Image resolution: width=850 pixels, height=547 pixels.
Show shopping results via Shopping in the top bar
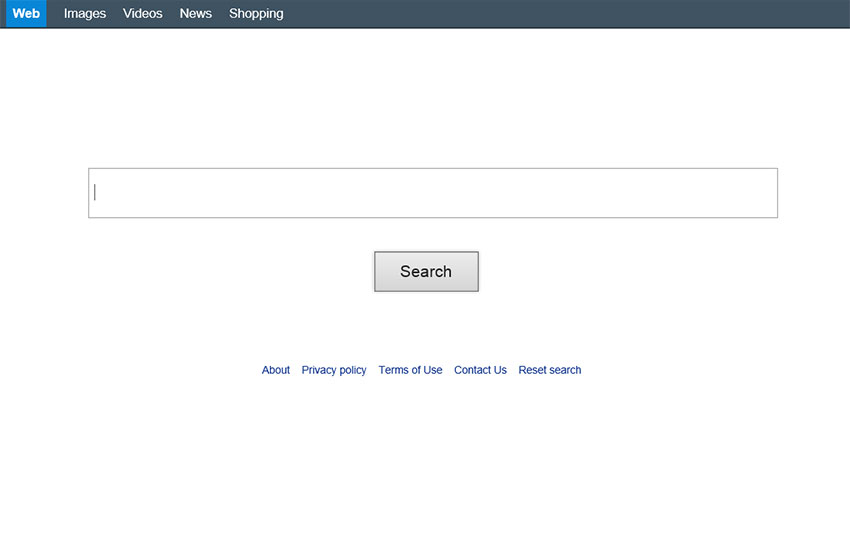(x=256, y=14)
